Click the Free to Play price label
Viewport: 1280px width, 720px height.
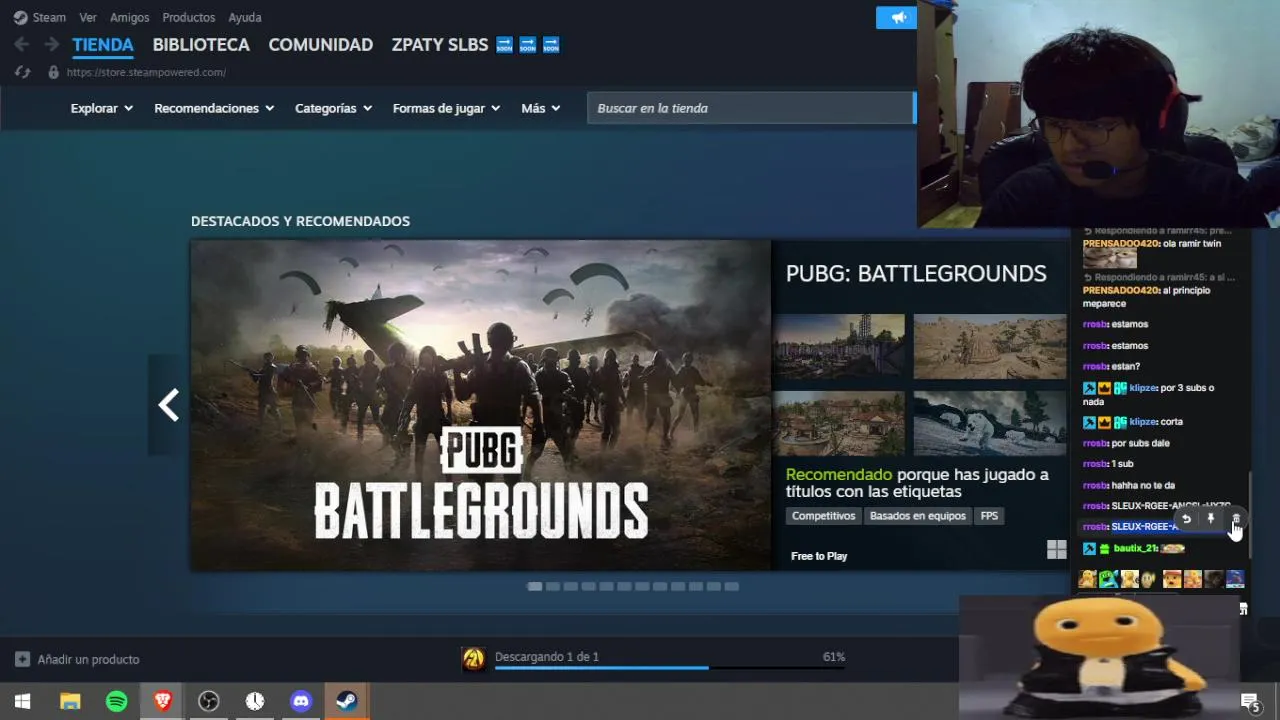[x=819, y=556]
